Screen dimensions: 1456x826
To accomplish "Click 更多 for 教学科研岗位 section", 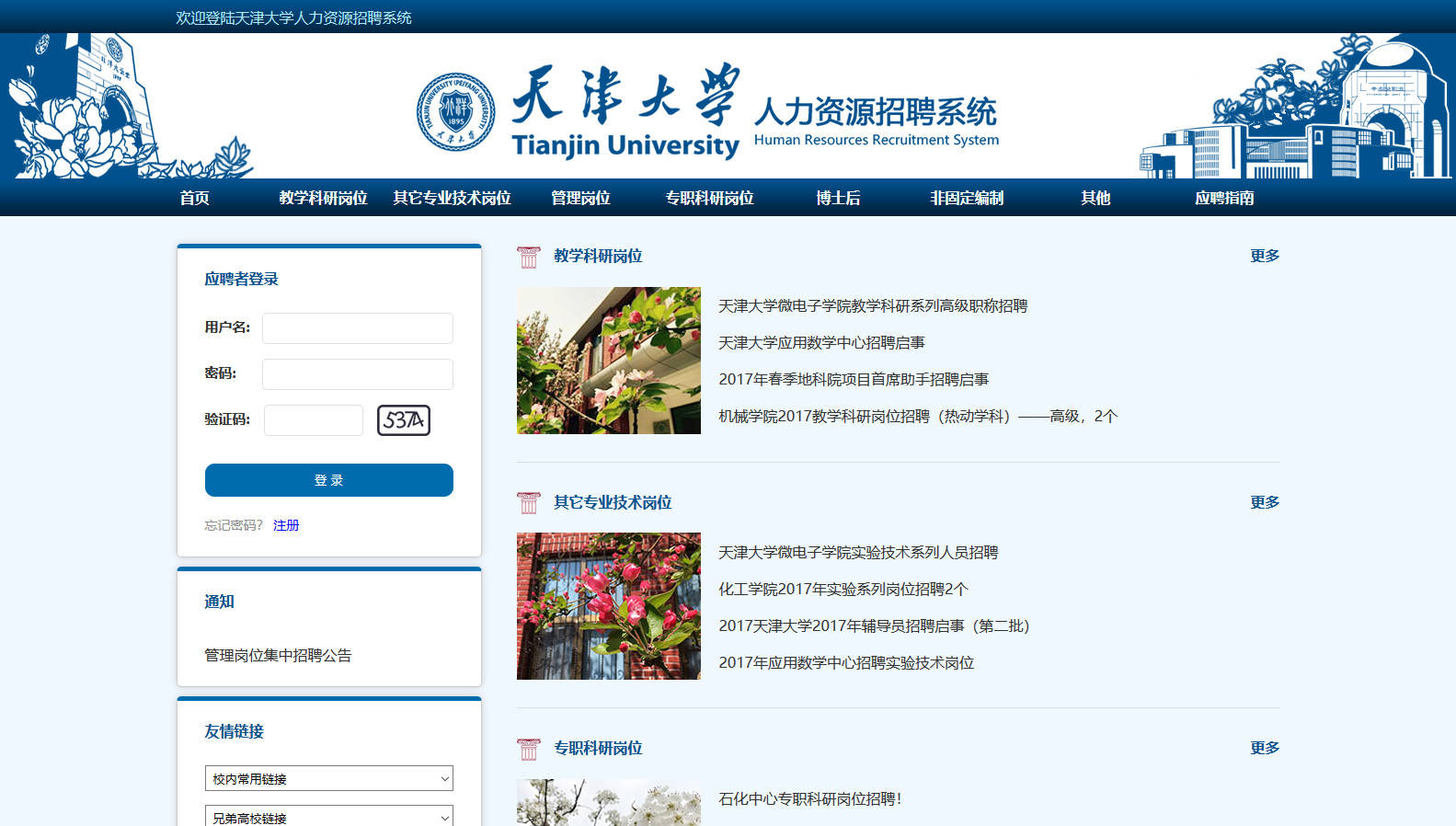I will (x=1265, y=256).
